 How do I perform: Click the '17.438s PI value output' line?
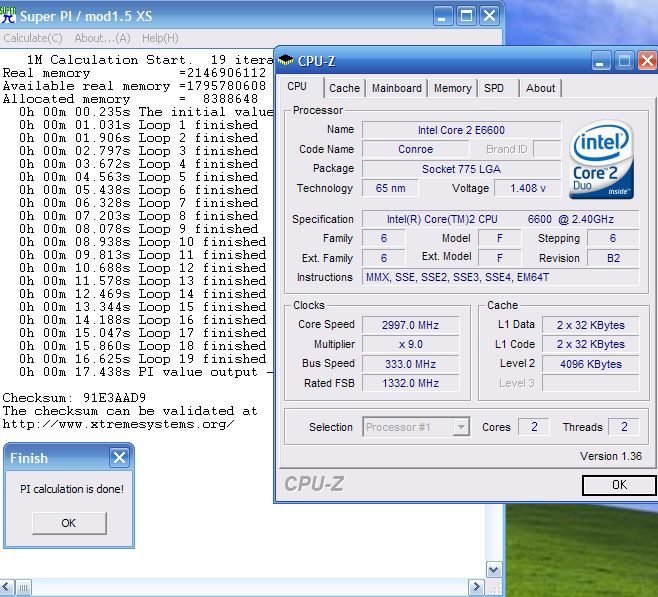[146, 372]
